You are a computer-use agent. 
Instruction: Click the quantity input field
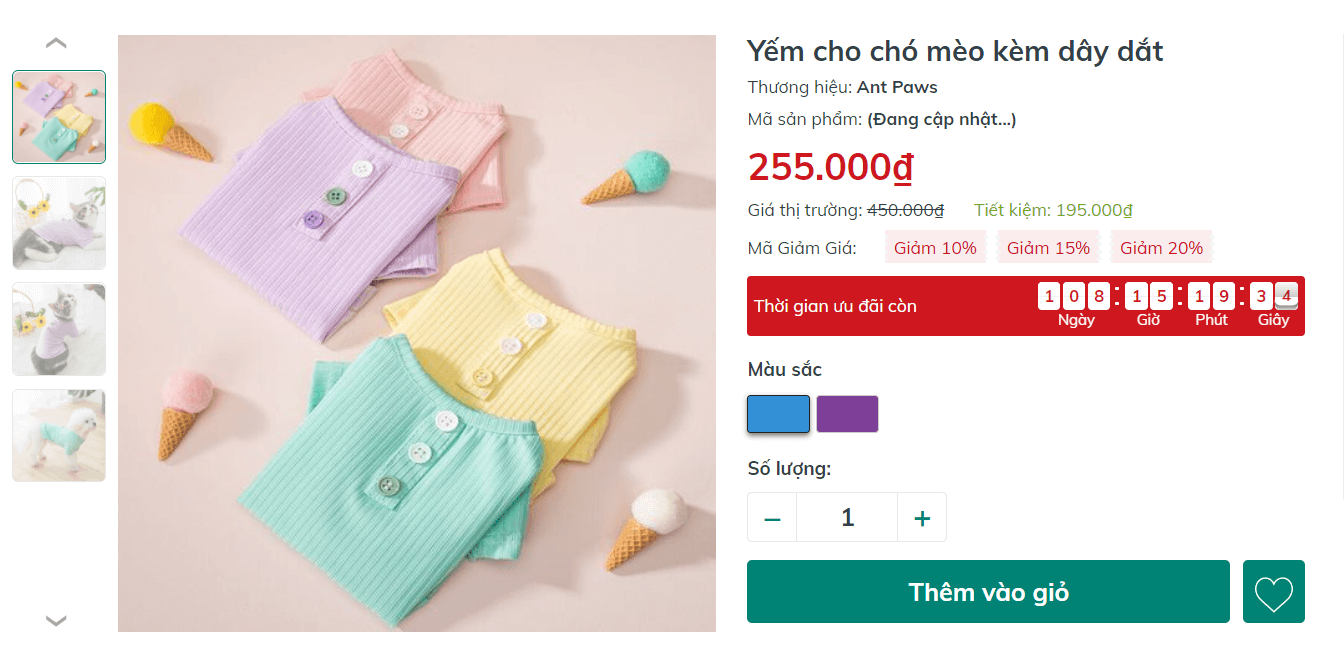[x=847, y=518]
